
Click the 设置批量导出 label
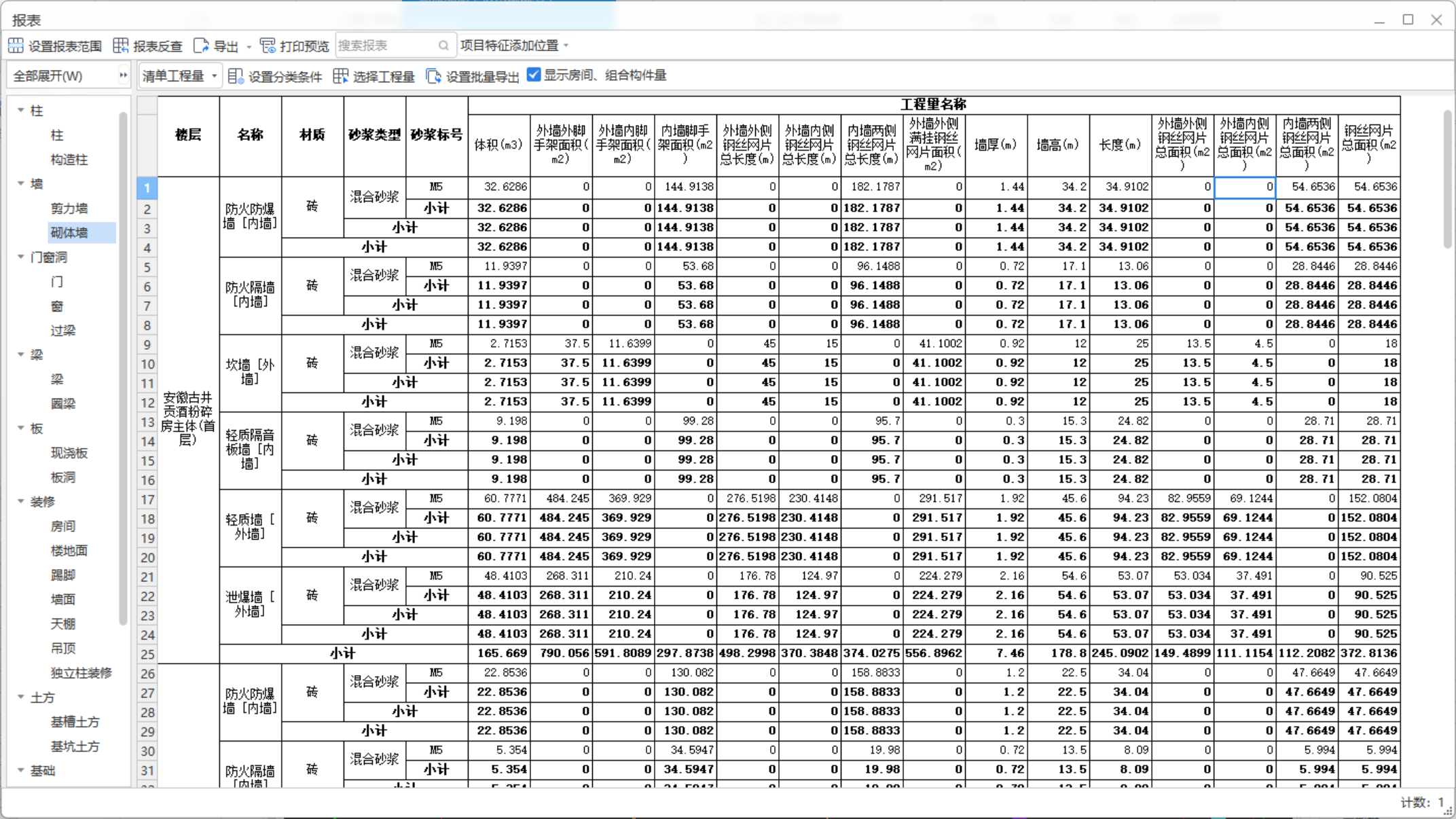point(483,77)
